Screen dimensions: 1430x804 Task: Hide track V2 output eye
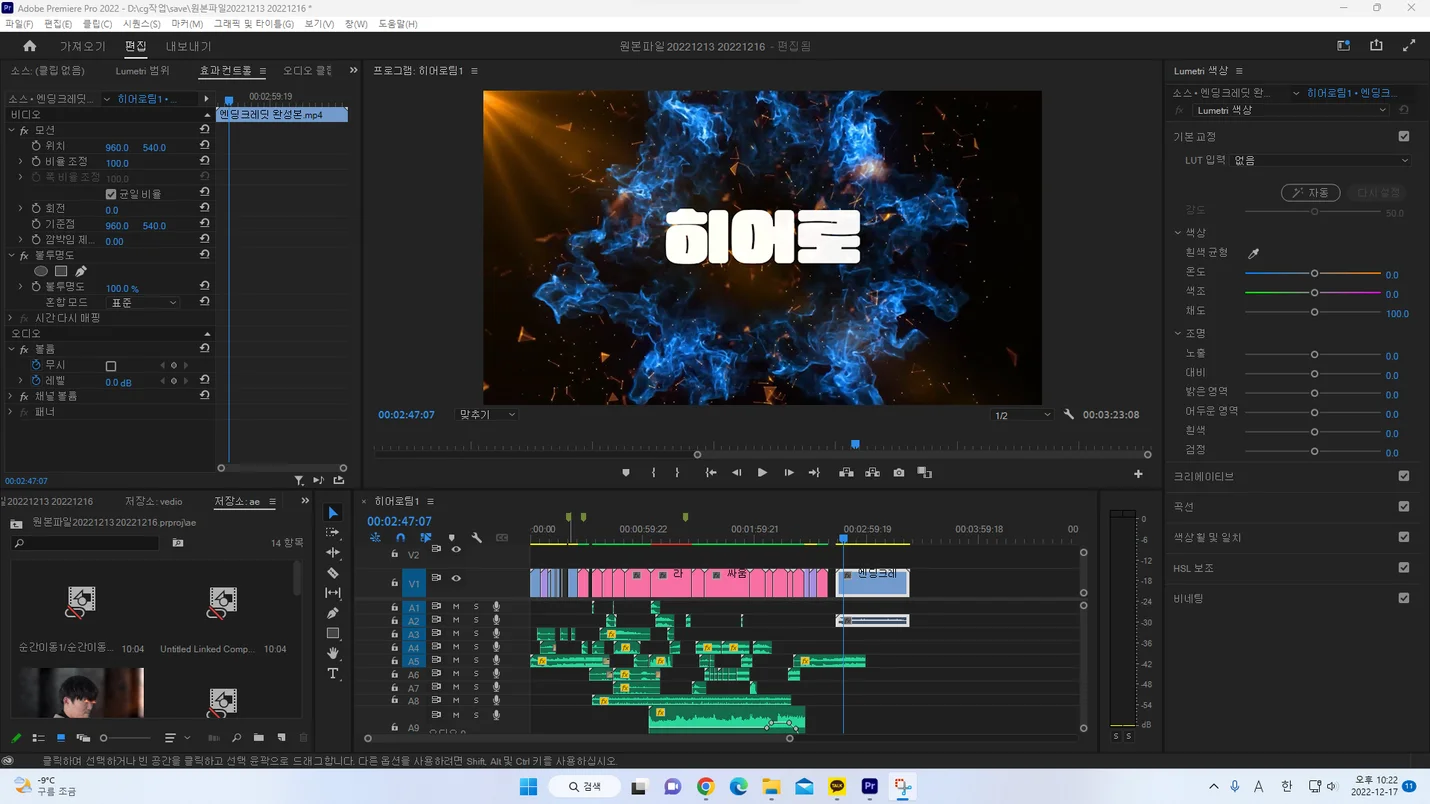click(456, 549)
